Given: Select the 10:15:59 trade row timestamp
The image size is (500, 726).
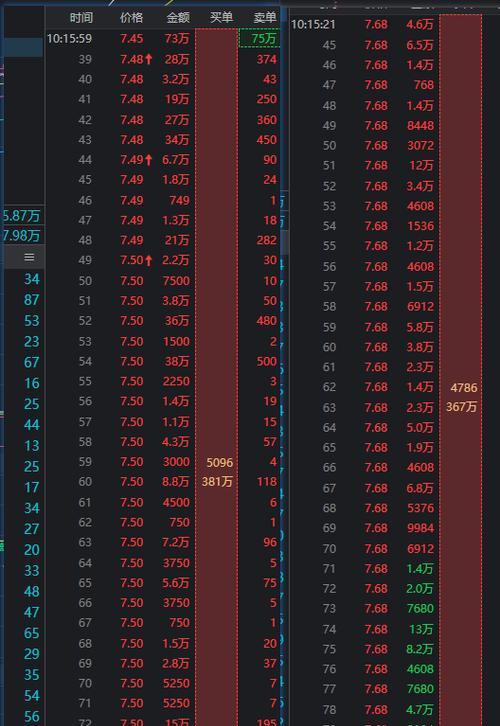Looking at the screenshot, I should point(69,38).
